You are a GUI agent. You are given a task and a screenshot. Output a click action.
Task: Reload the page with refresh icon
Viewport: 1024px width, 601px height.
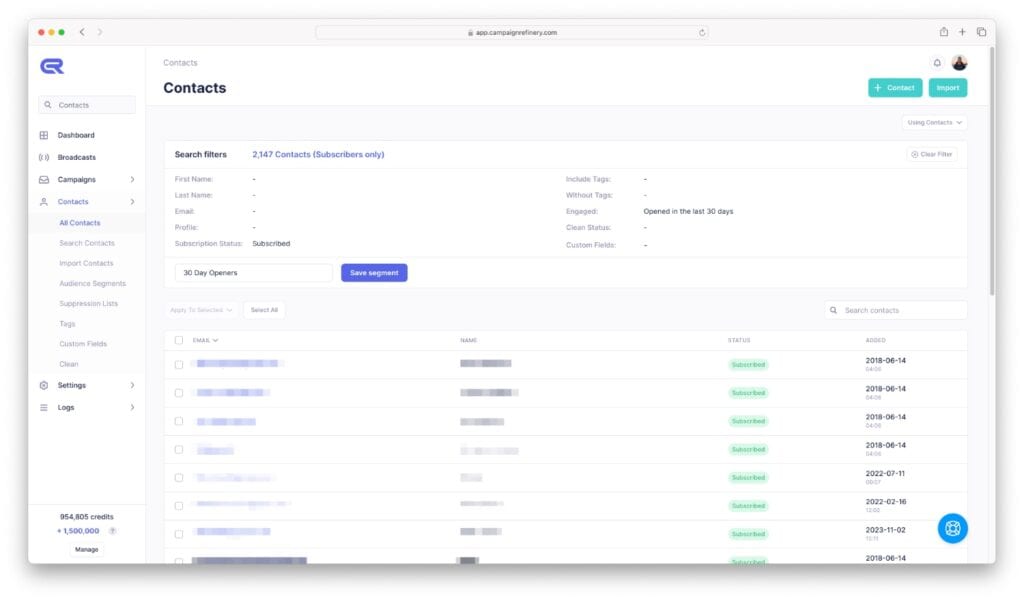(x=702, y=33)
